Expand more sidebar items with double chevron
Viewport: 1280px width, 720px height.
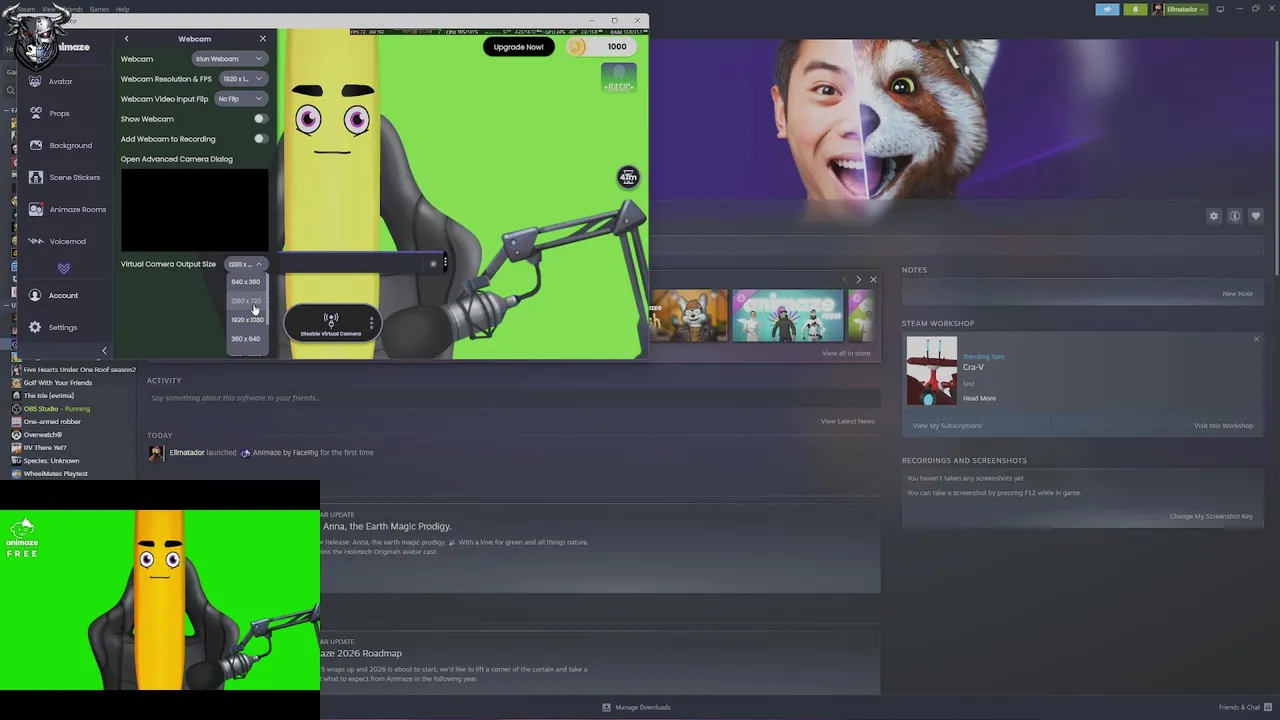(64, 268)
